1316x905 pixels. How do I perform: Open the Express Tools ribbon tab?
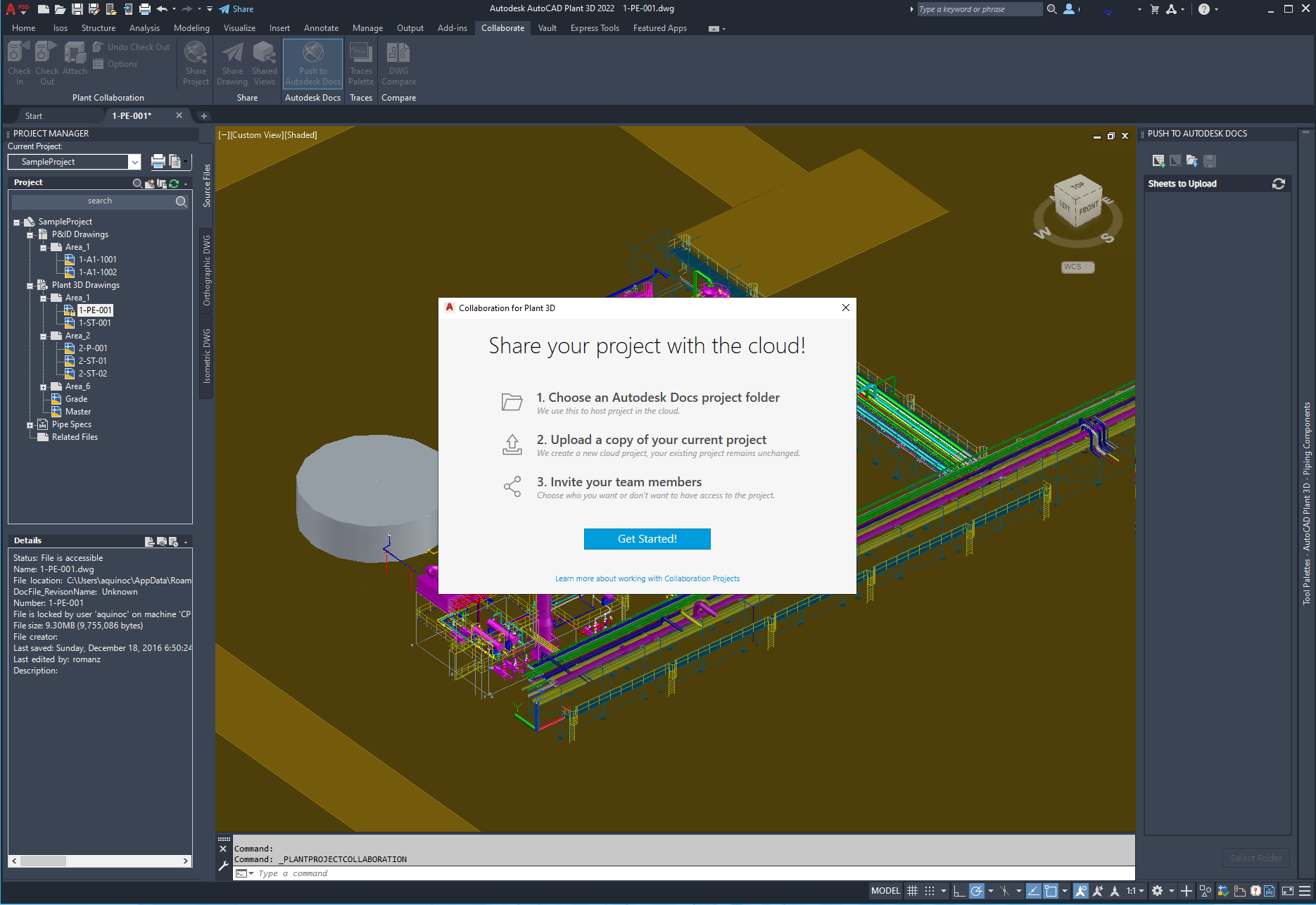tap(595, 28)
